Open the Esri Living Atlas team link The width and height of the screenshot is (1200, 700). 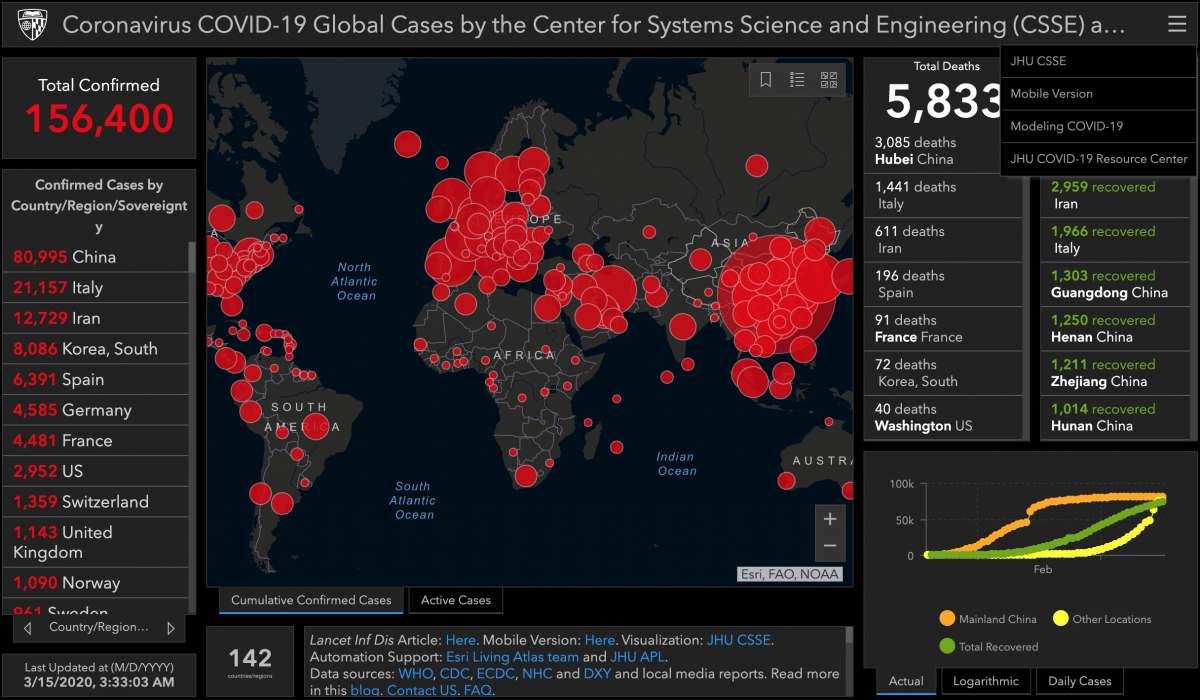pyautogui.click(x=512, y=657)
